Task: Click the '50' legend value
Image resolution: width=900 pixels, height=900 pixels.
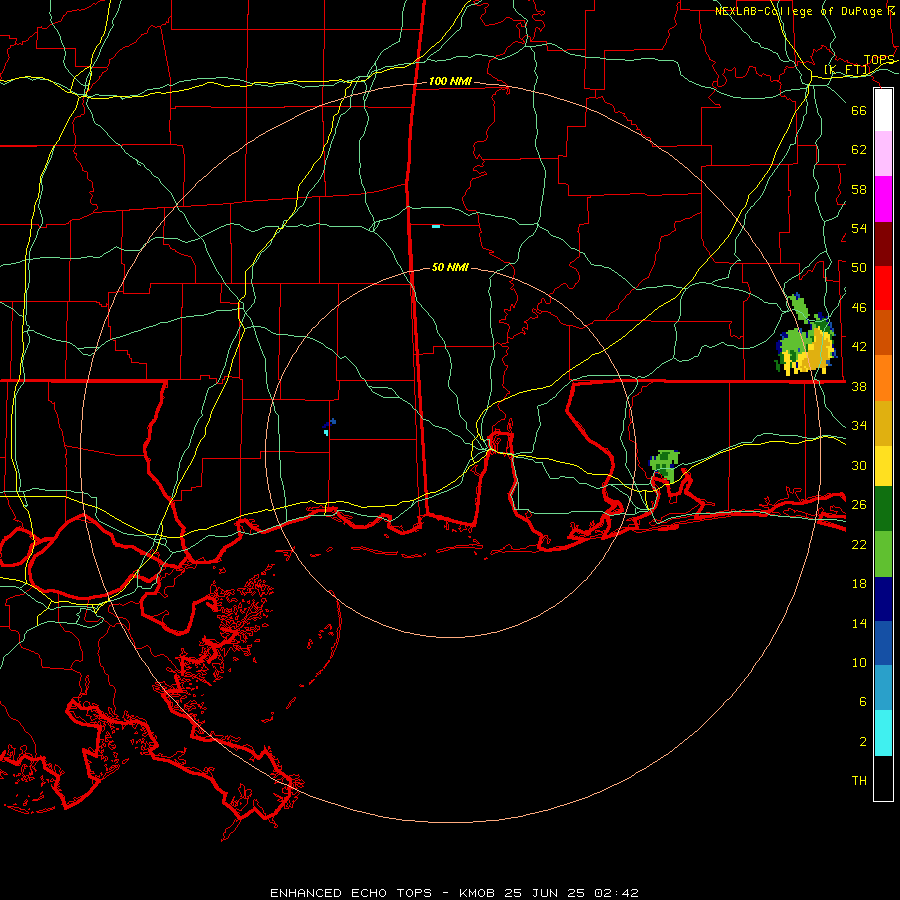Action: coord(859,268)
